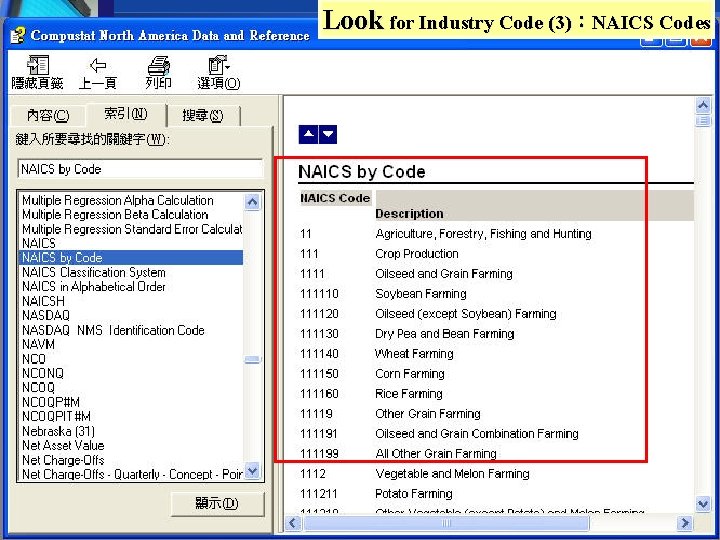Click the Potato Farming row (111211)

click(x=376, y=494)
